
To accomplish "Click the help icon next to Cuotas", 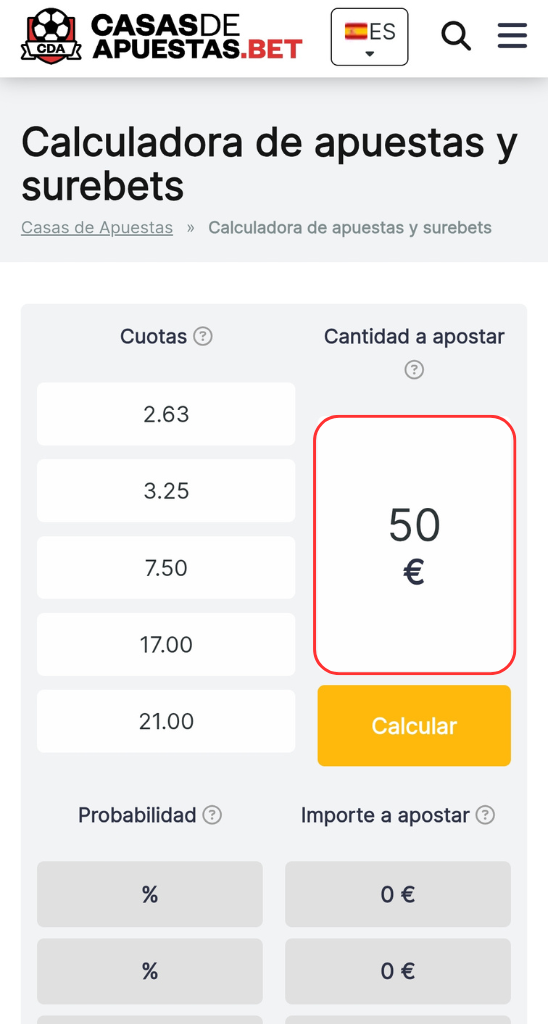I will tap(203, 337).
